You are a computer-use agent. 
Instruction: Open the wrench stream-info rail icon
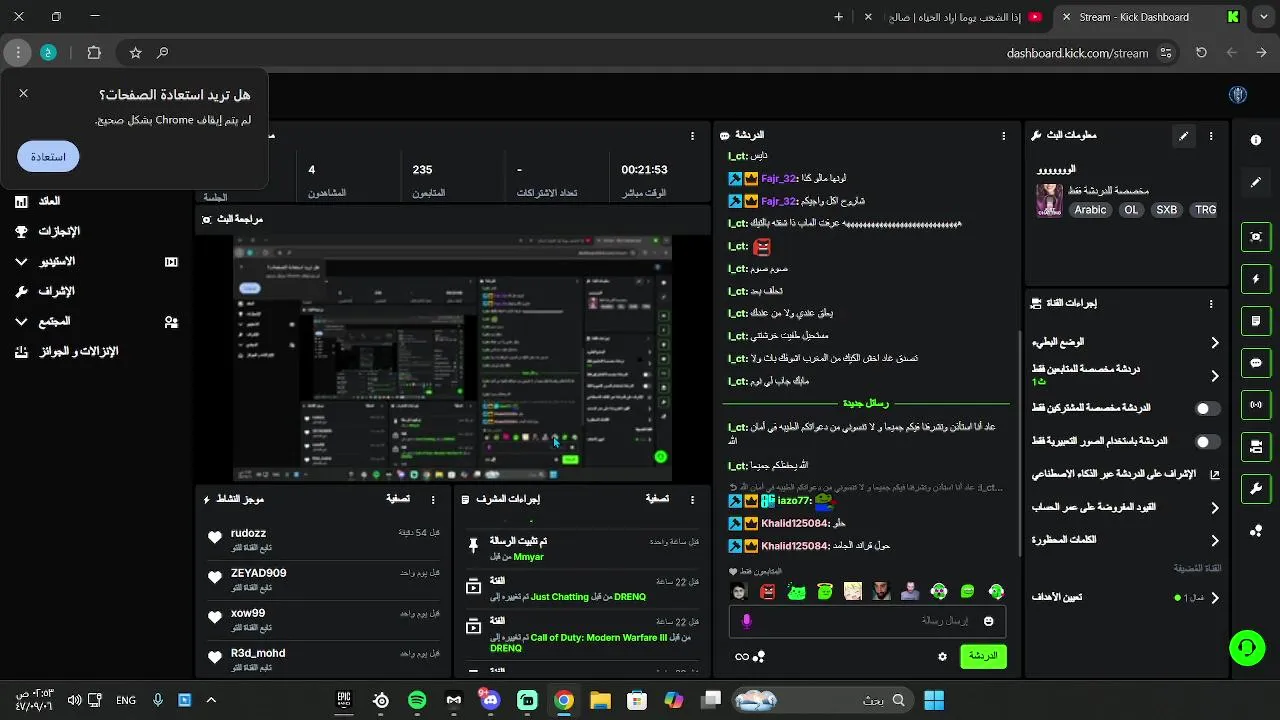click(x=1256, y=488)
